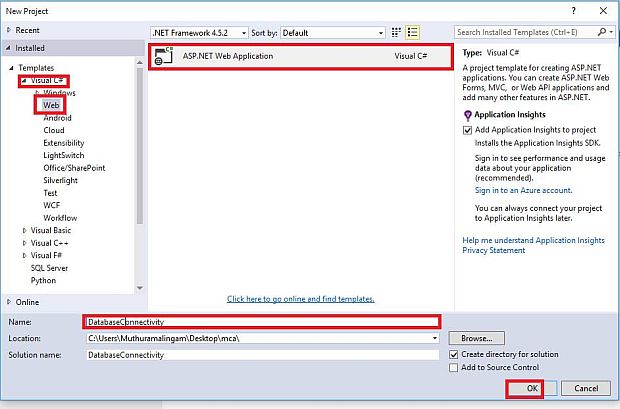The image size is (620, 409).
Task: Expand the Recent section
Action: point(9,30)
